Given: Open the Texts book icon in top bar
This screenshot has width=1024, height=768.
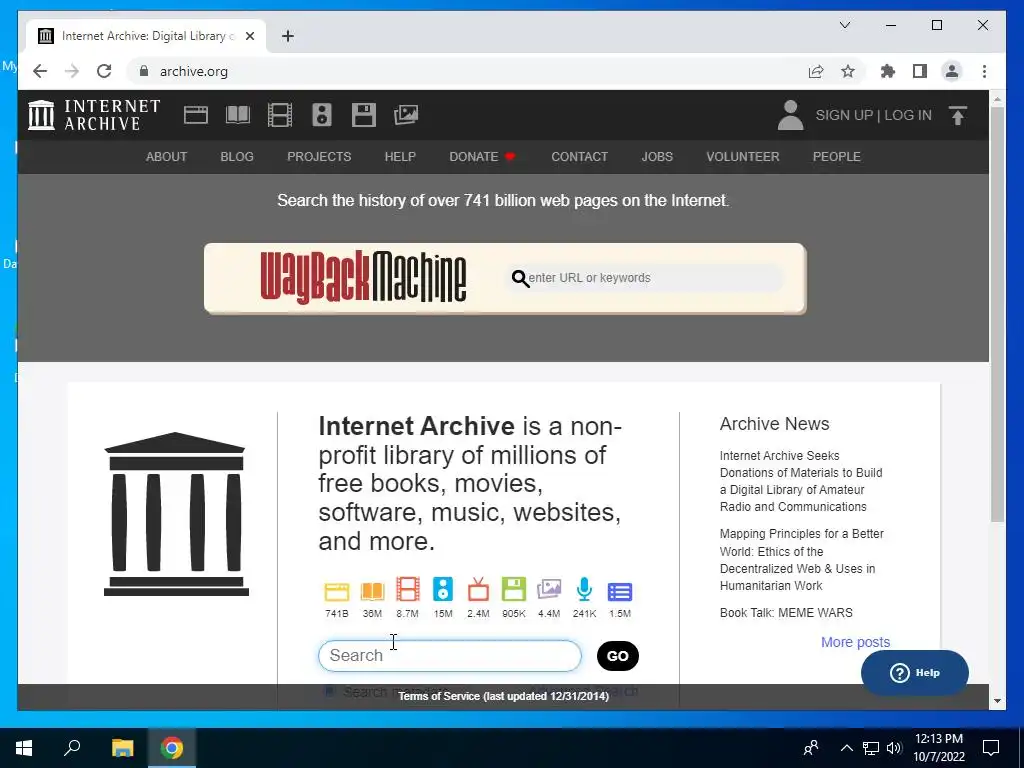Looking at the screenshot, I should tap(238, 115).
